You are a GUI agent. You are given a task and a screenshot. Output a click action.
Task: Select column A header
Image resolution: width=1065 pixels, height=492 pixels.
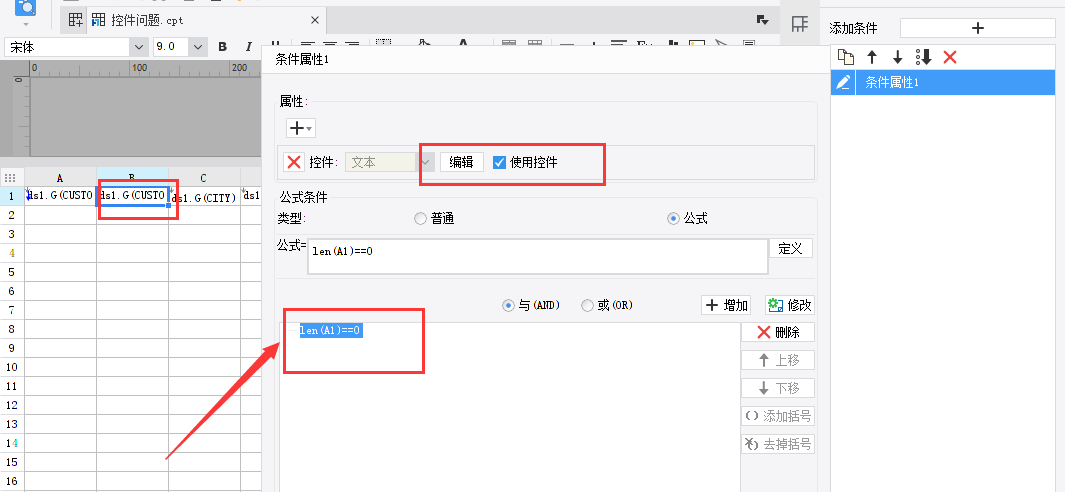[60, 178]
